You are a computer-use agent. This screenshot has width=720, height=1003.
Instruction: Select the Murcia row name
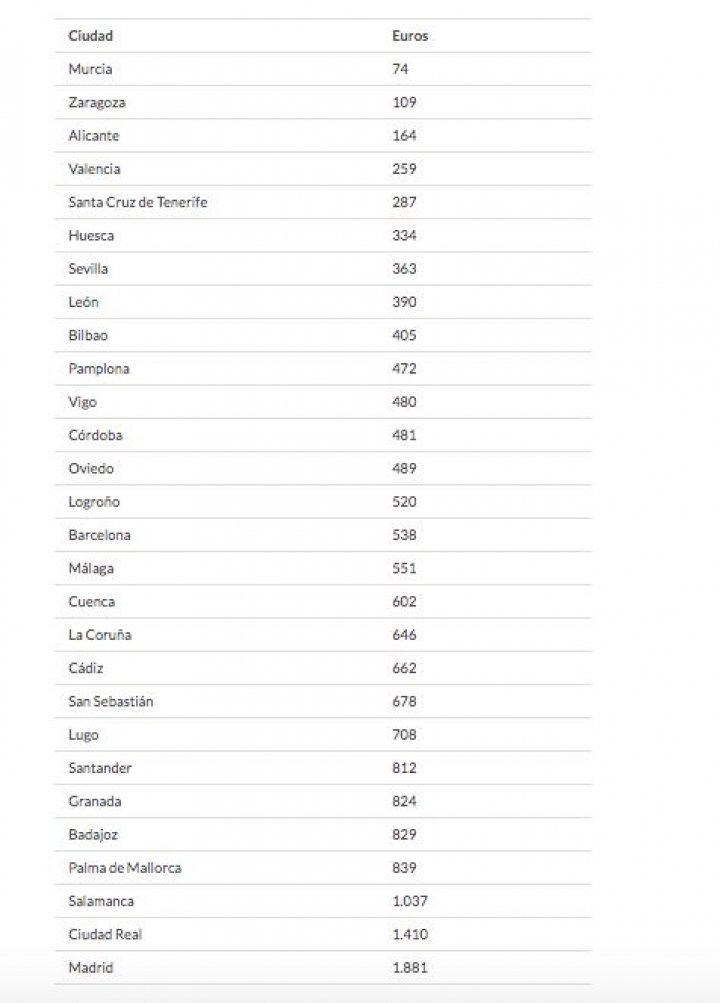pyautogui.click(x=90, y=69)
